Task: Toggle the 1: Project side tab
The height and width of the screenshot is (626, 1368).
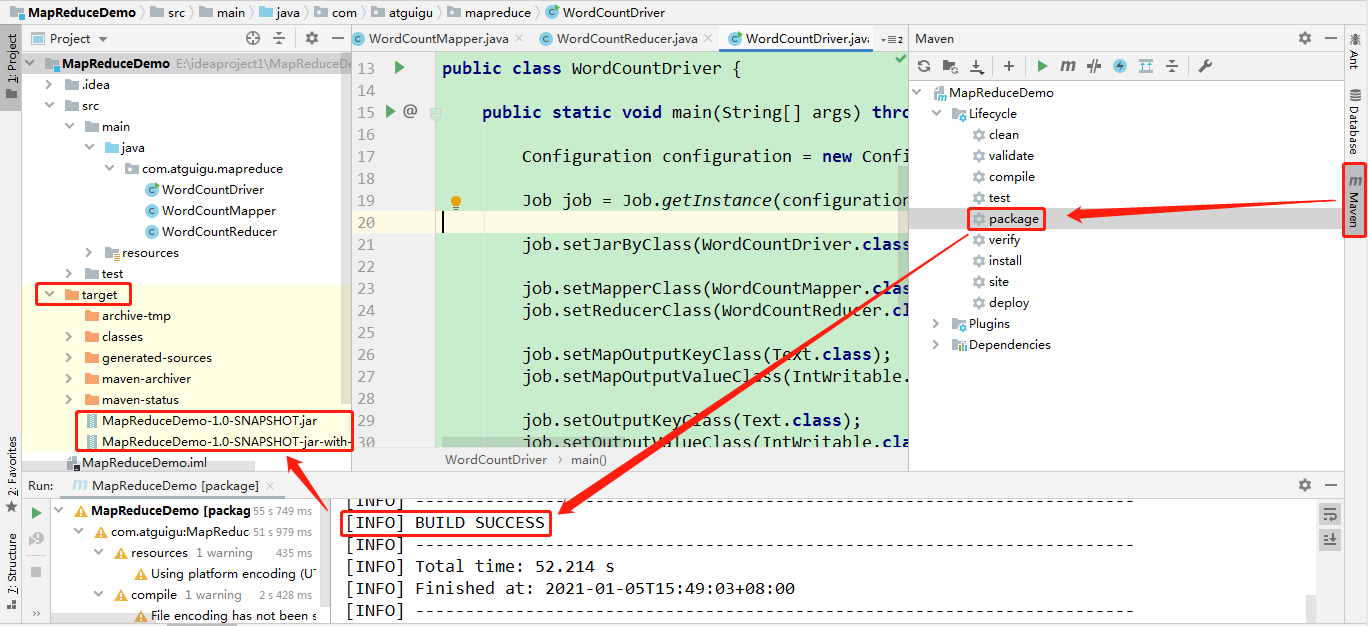Action: (11, 66)
